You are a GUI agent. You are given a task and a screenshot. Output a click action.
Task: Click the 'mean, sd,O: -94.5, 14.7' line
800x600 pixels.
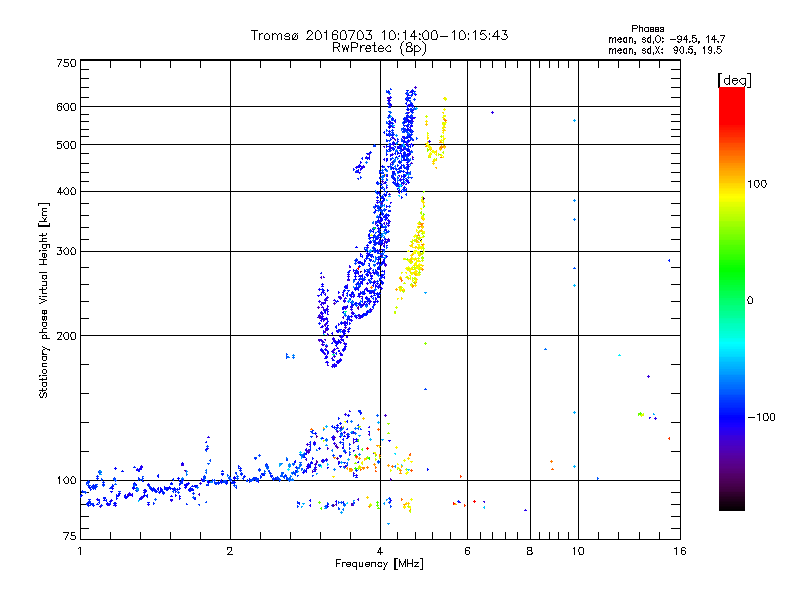pyautogui.click(x=667, y=39)
